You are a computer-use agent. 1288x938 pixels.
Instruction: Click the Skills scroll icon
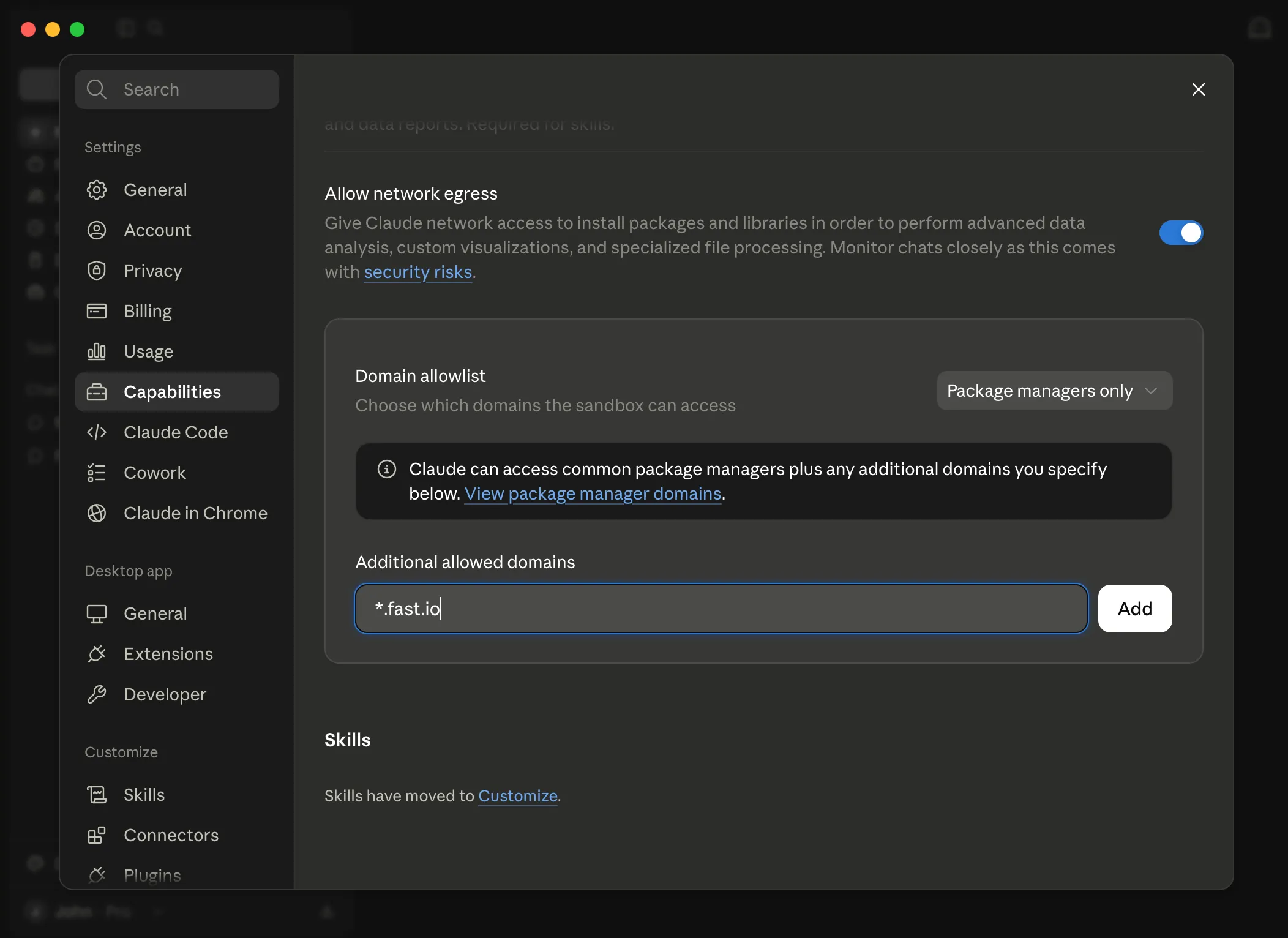coord(97,795)
